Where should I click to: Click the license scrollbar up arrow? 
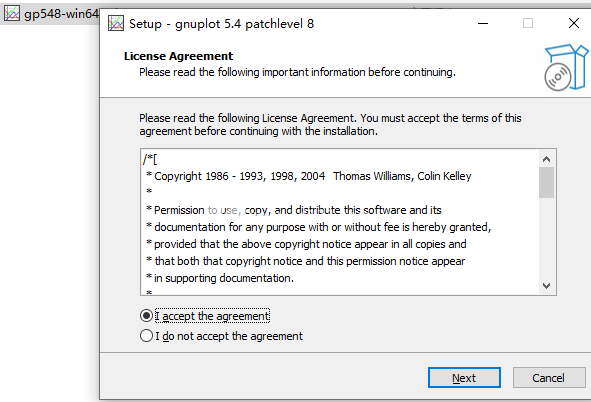click(x=546, y=159)
